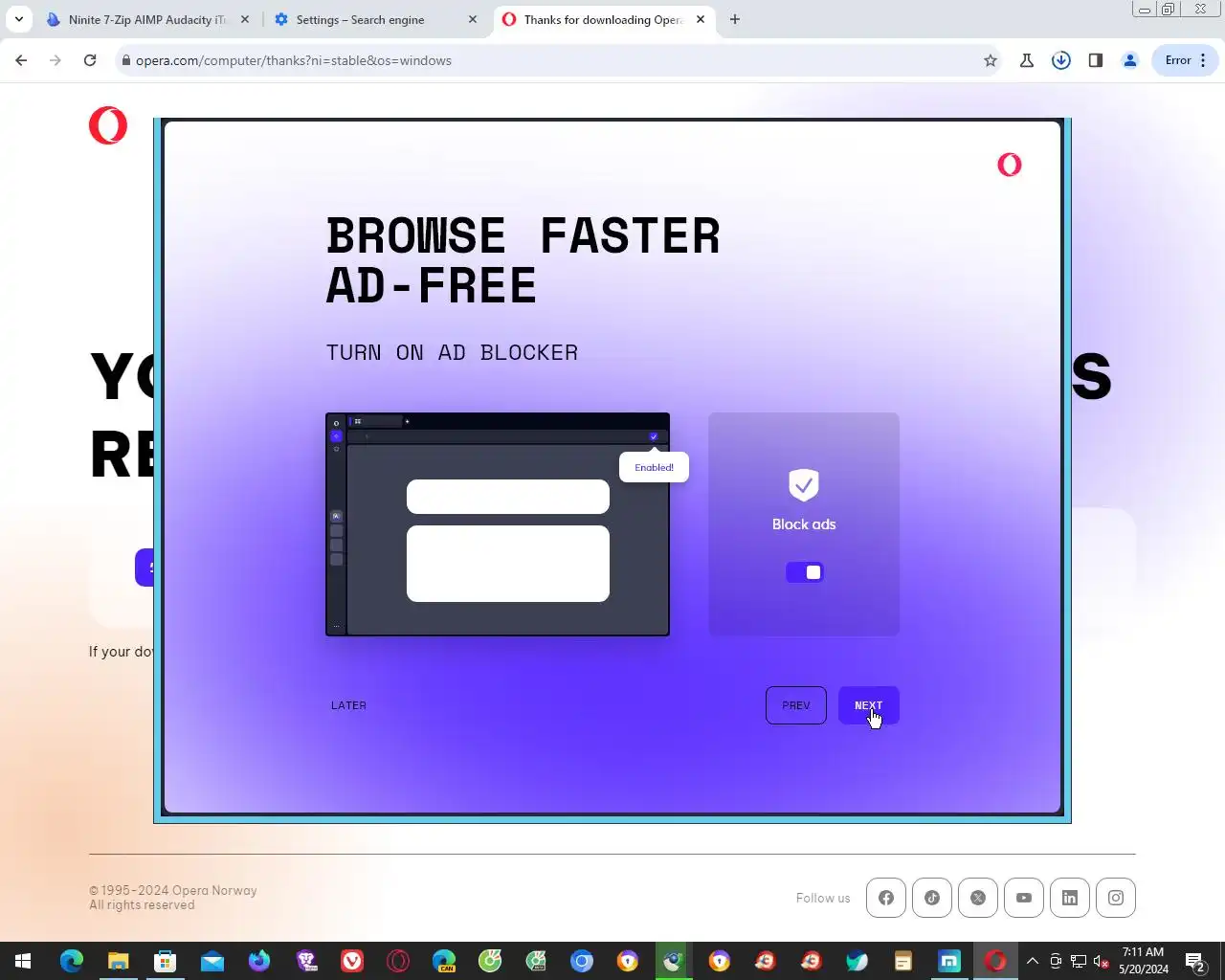Screen dimensions: 1225x980
Task: Launch Maxthon from the taskbar
Action: pos(949,961)
